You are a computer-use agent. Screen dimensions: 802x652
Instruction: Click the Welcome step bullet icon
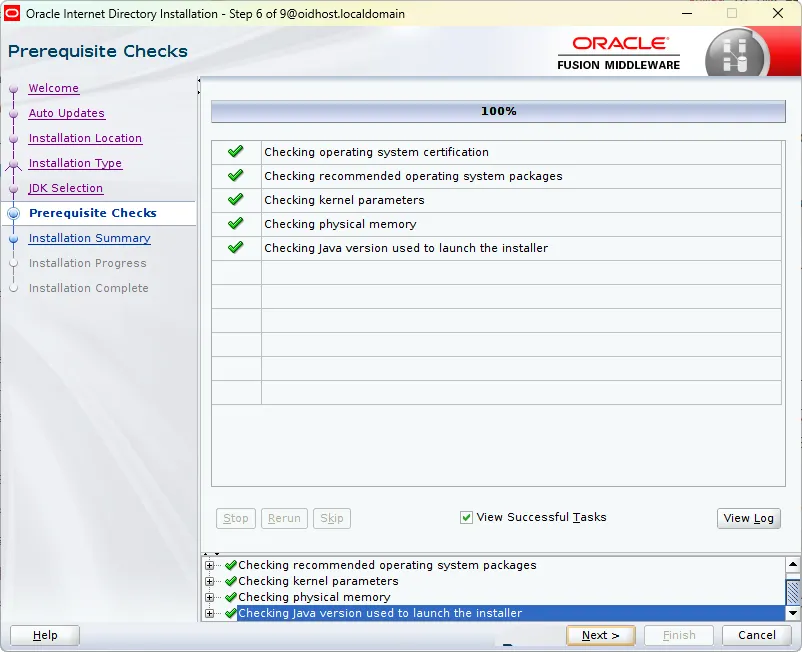(x=14, y=89)
